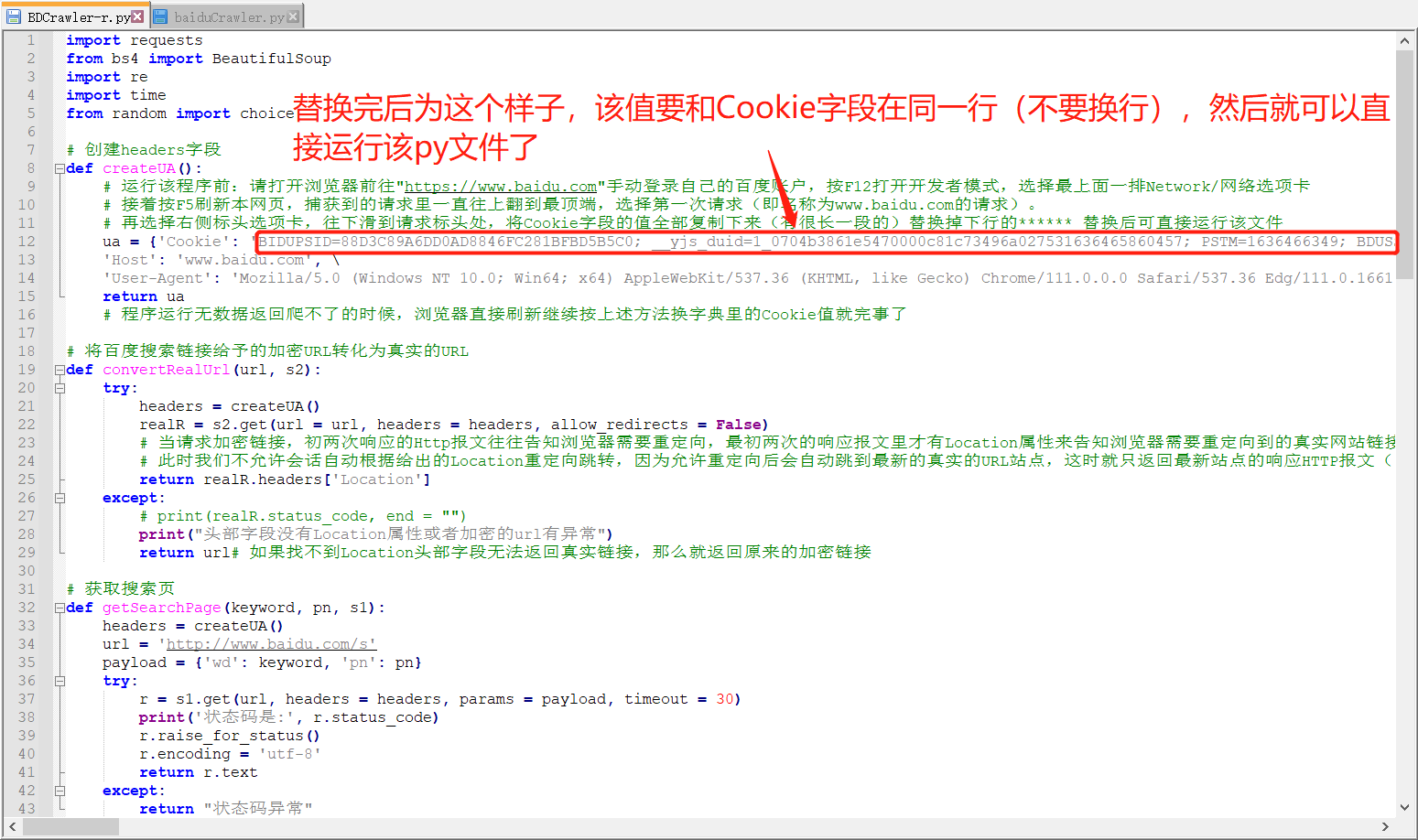The width and height of the screenshot is (1418, 840).
Task: Click 'False' in allow_redirects argument
Action: (x=739, y=425)
